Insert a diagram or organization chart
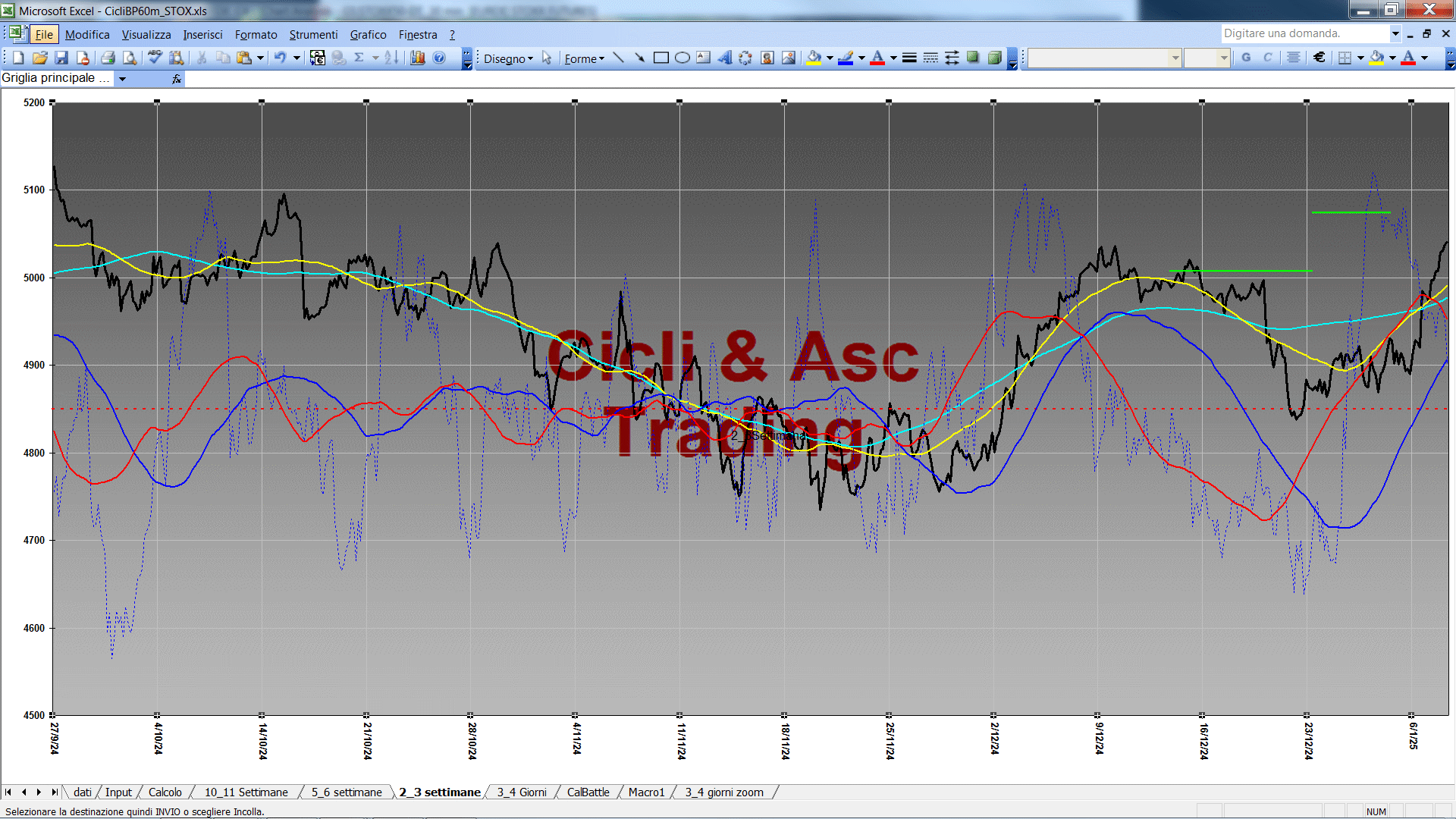The width and height of the screenshot is (1456, 819). coord(746,58)
